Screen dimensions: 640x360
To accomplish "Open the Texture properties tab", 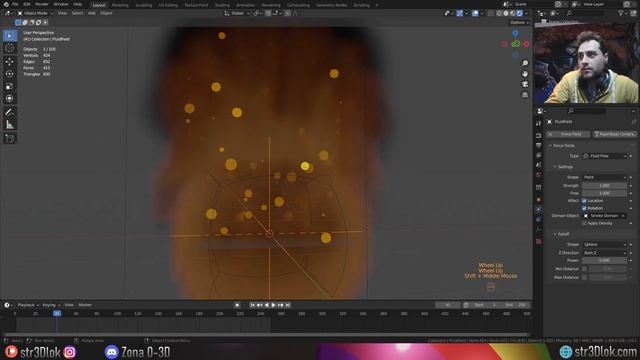I will pyautogui.click(x=539, y=241).
